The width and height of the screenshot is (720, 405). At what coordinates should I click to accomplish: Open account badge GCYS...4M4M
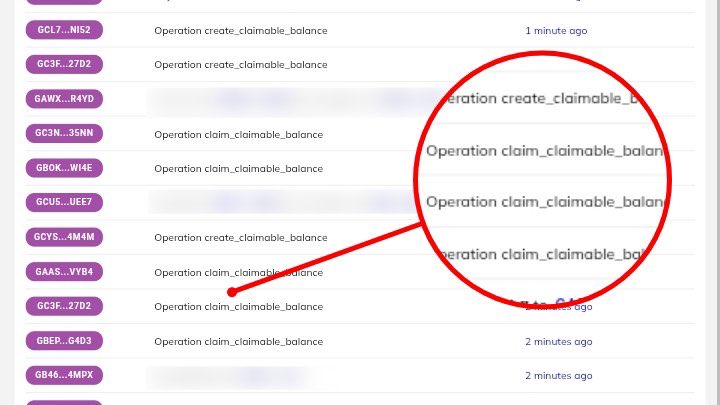[64, 237]
